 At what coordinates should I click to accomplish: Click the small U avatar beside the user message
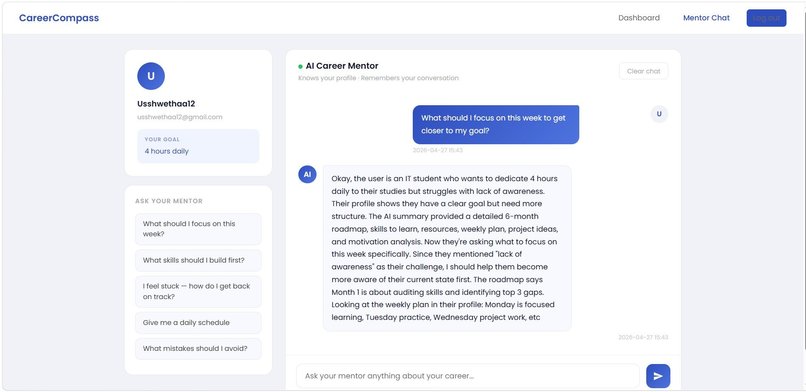point(659,114)
